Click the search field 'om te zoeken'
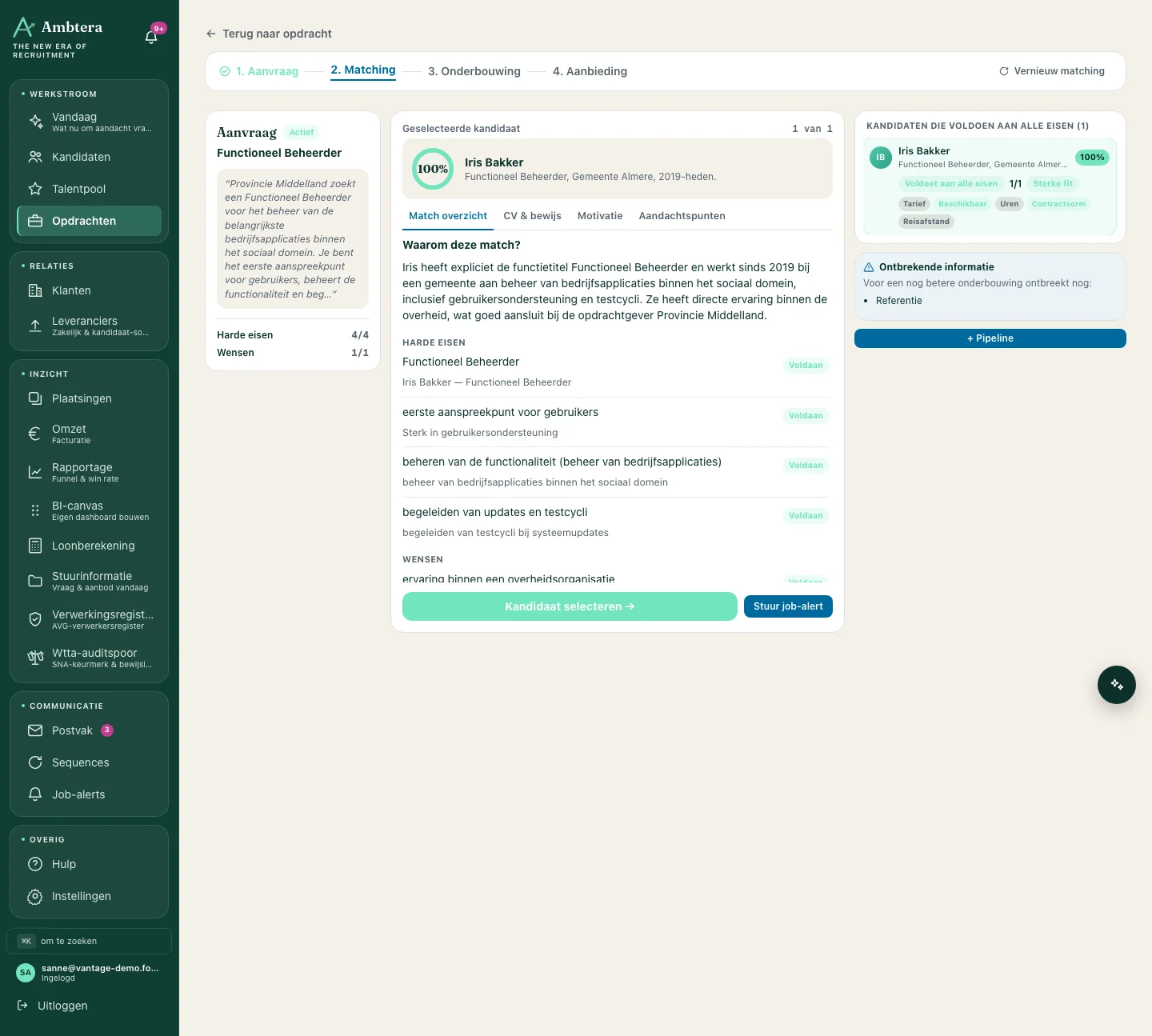This screenshot has height=1036, width=1152. pos(89,941)
